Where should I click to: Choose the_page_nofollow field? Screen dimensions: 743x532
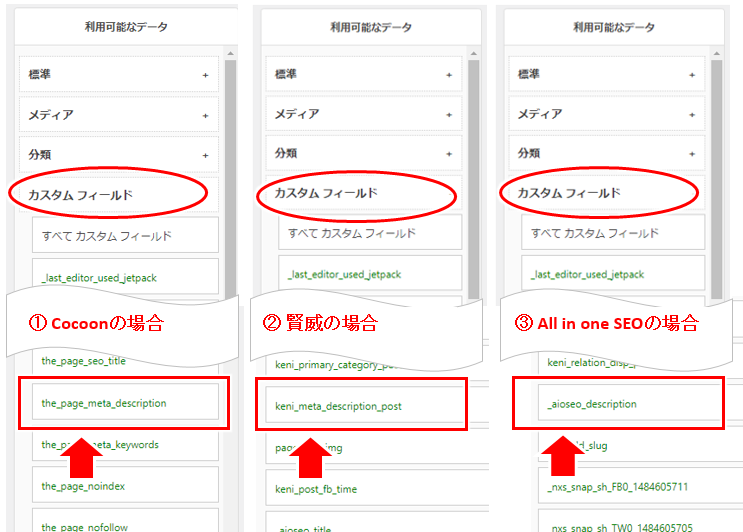pos(125,521)
